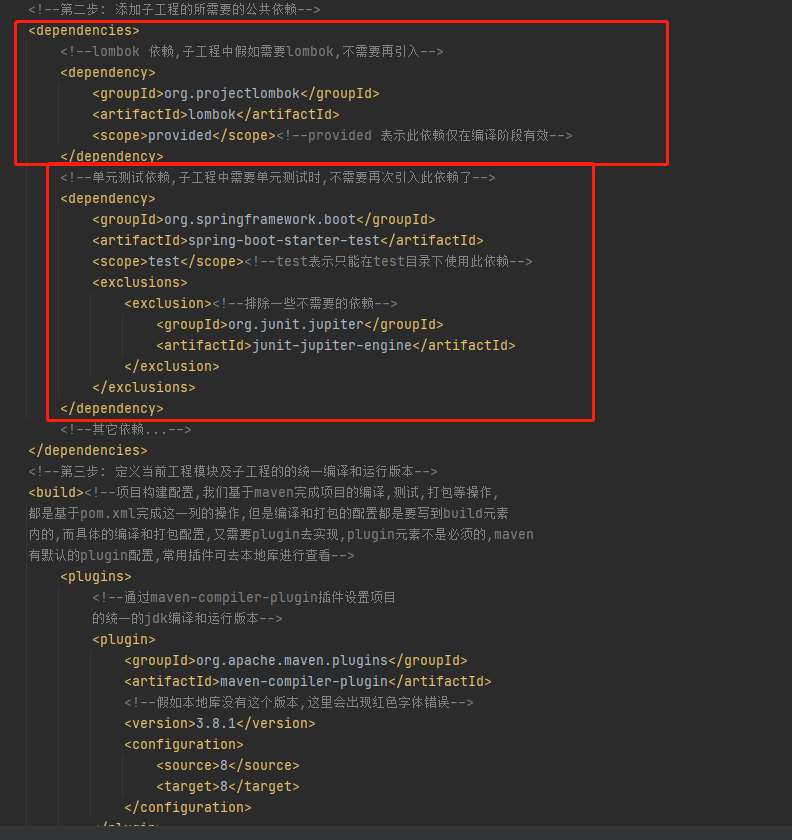The height and width of the screenshot is (840, 792).
Task: Click artifactId lombok line
Action: [215, 115]
